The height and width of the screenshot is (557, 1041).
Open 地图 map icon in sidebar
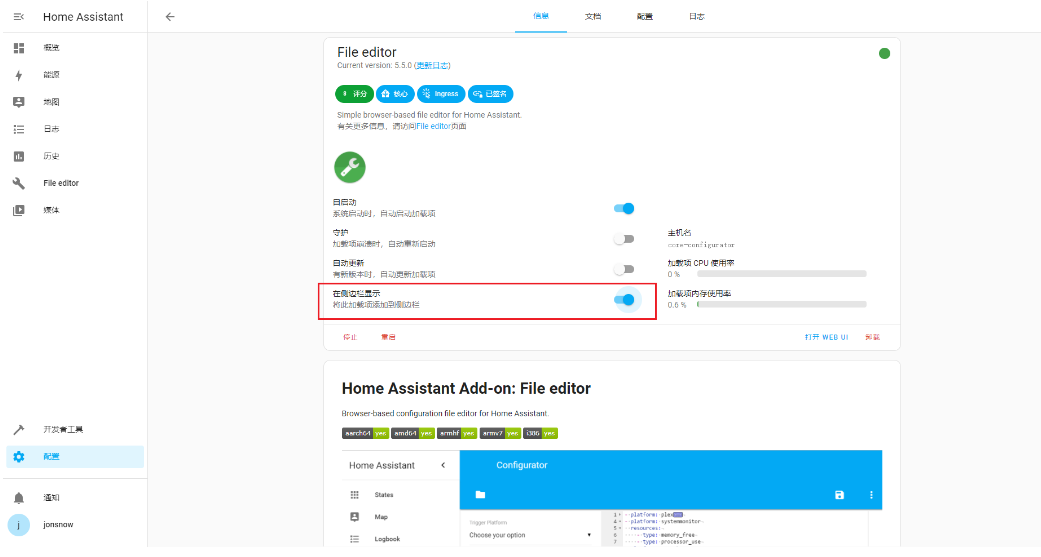(19, 102)
